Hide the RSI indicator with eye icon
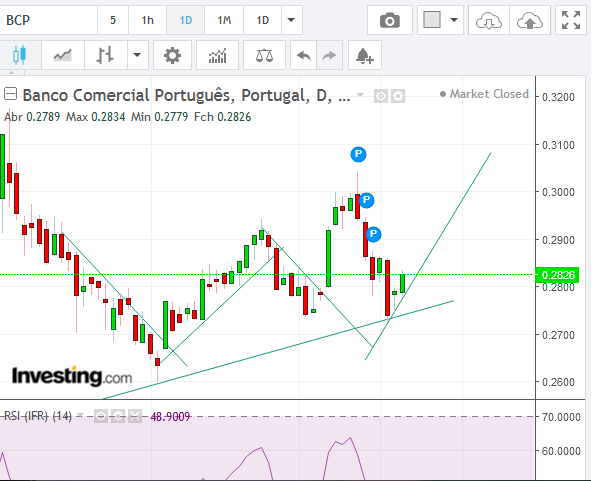Image resolution: width=605 pixels, height=481 pixels. click(101, 416)
